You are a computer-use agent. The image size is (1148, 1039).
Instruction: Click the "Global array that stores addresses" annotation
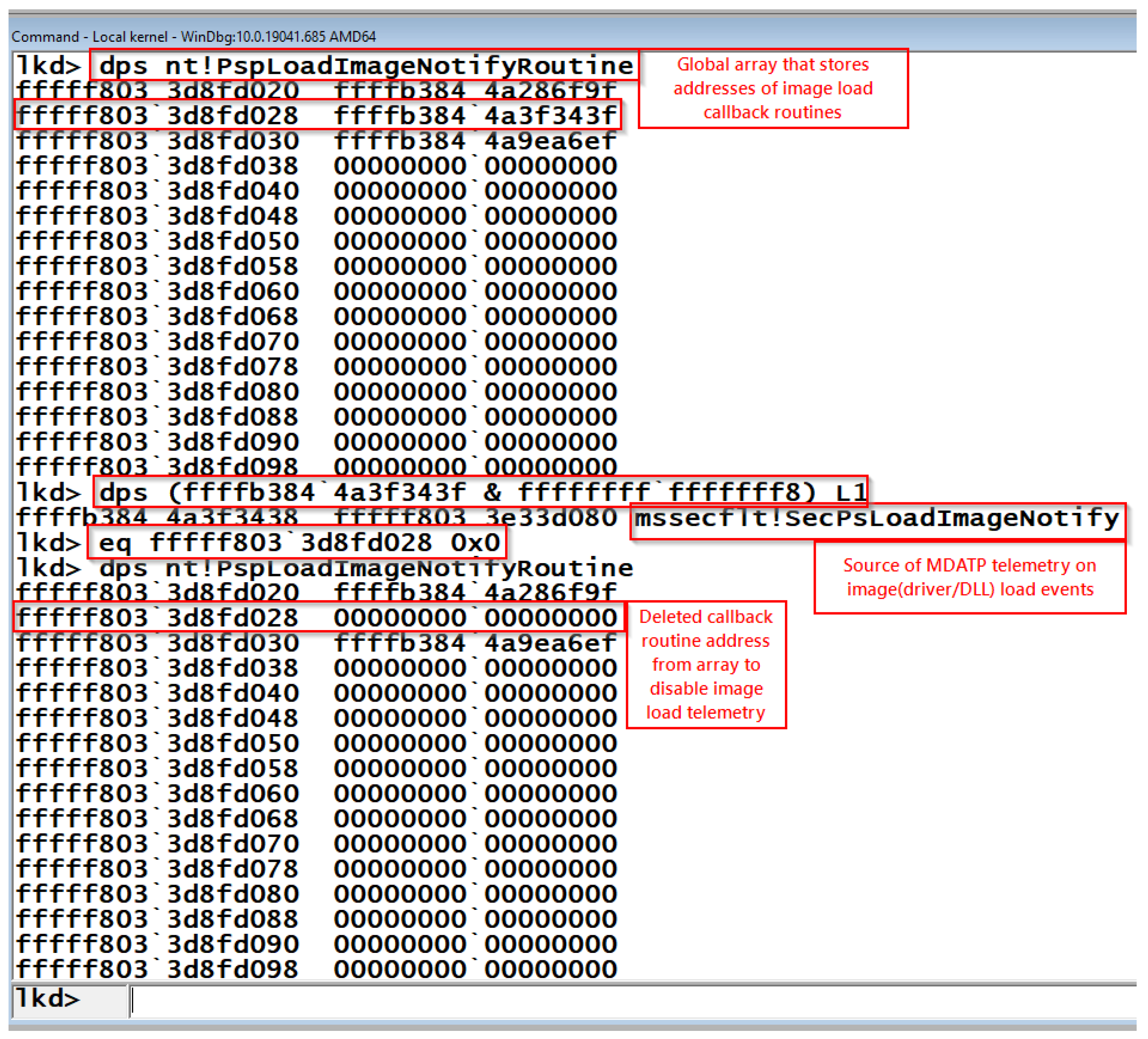773,88
